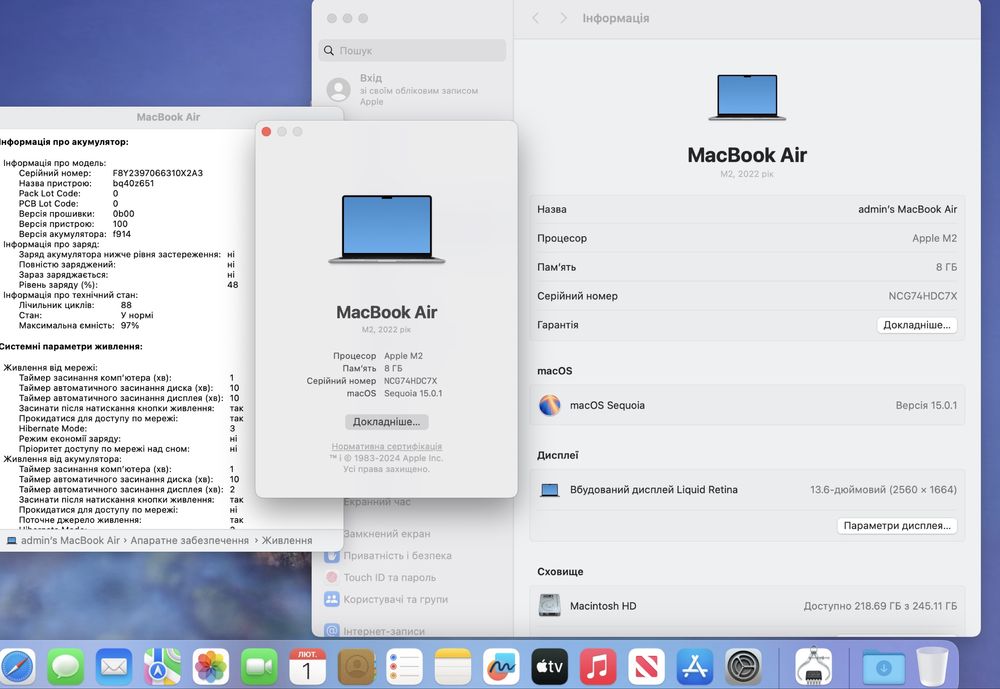
Task: Launch Freeform from the dock
Action: (x=501, y=667)
